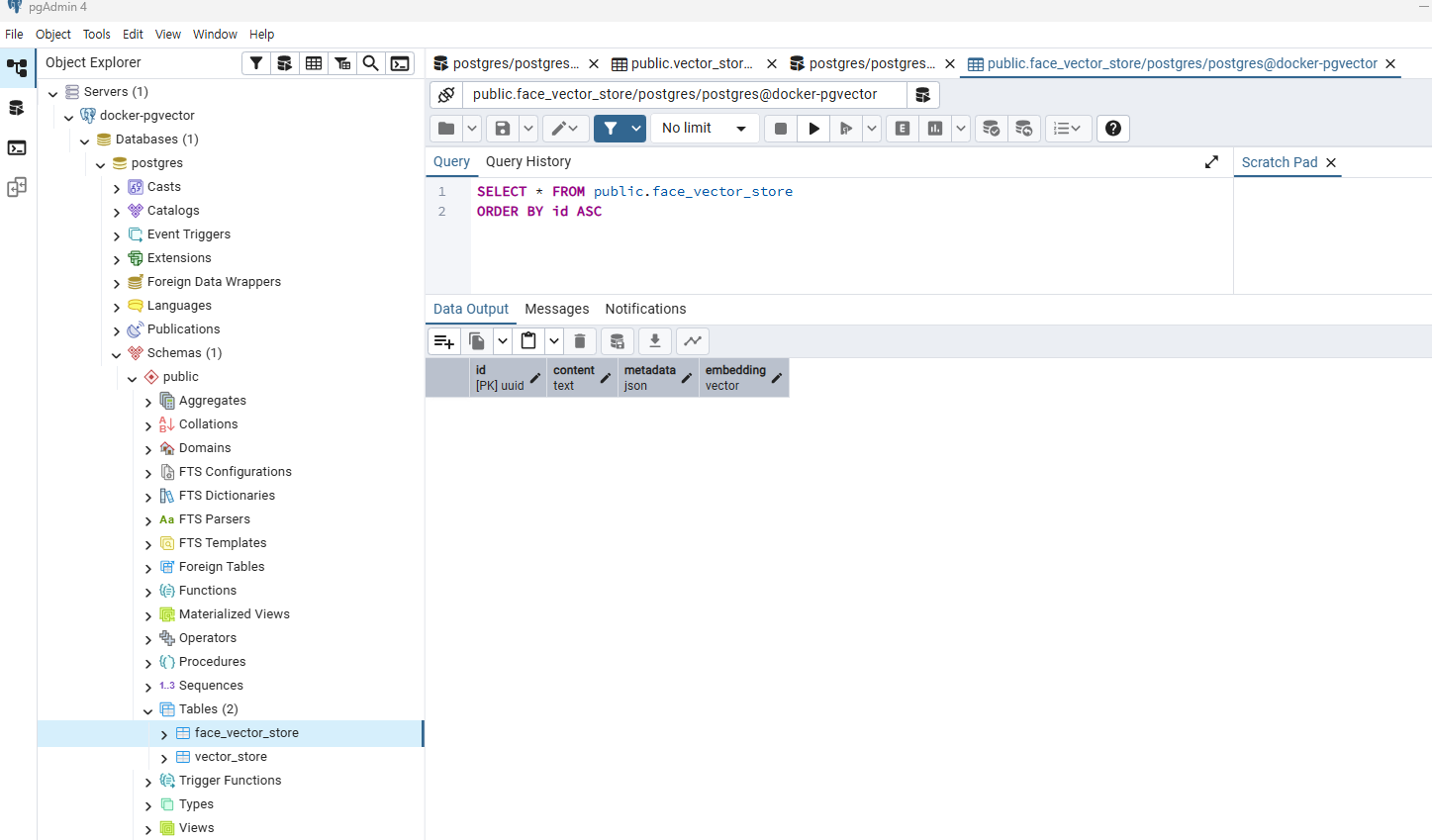Click the connection string field
Screen dimensions: 1432x840
[684, 95]
